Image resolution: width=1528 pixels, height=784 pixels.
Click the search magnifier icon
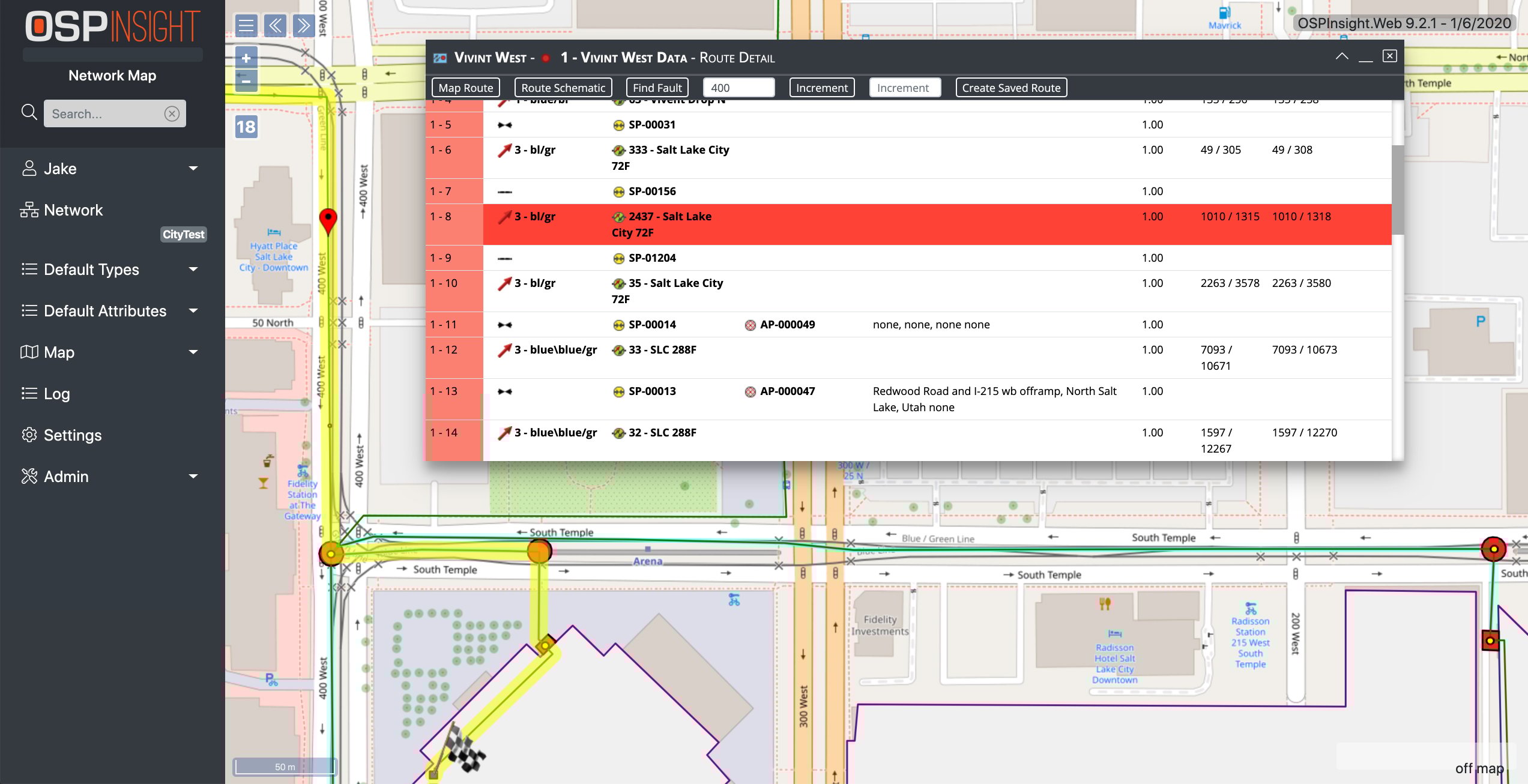(x=29, y=112)
